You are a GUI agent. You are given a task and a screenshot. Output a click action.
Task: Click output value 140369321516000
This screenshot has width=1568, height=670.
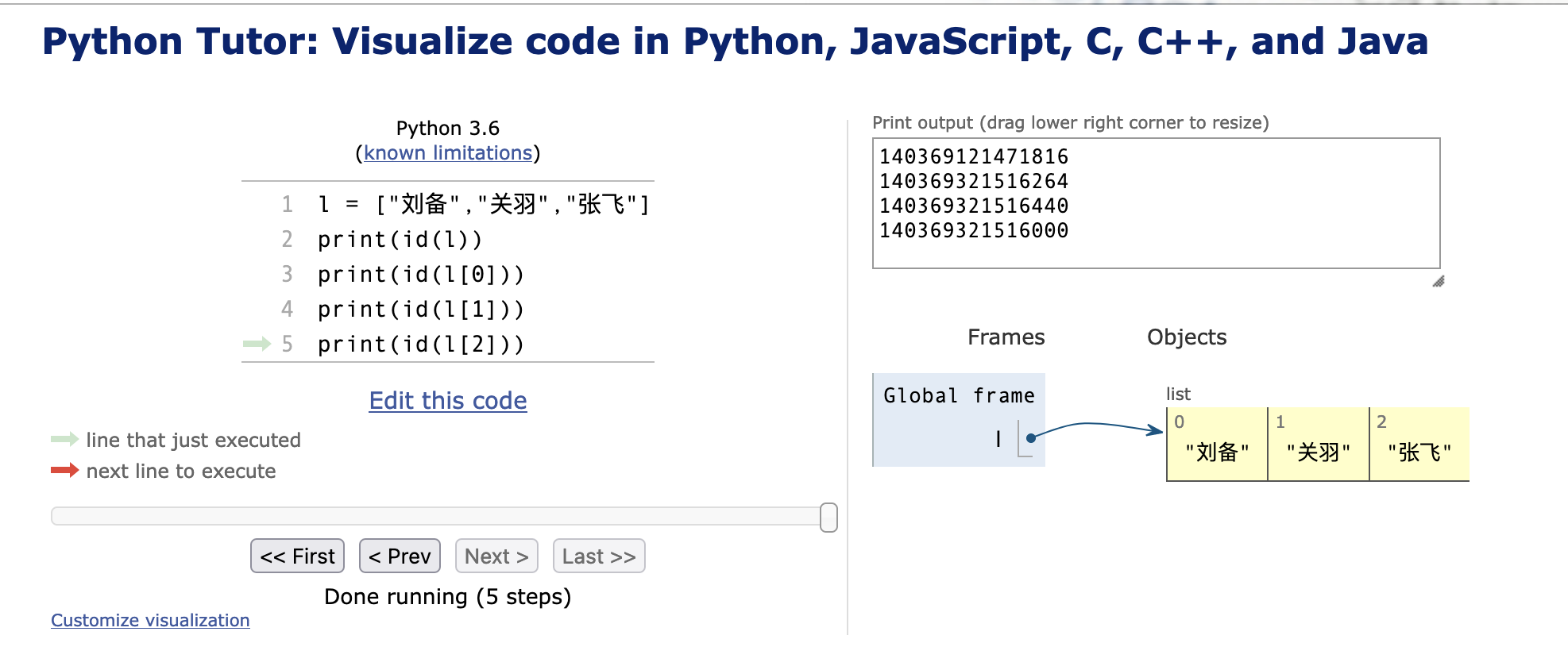pyautogui.click(x=974, y=230)
